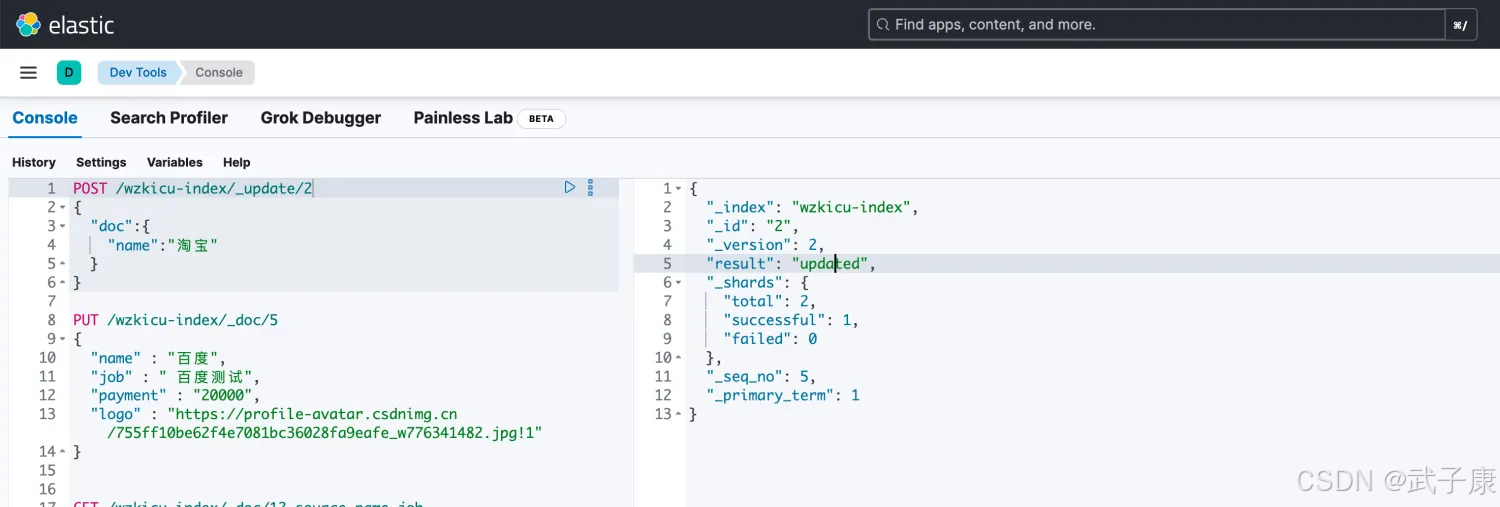
Task: Collapse the _shards object in response
Action: point(679,283)
